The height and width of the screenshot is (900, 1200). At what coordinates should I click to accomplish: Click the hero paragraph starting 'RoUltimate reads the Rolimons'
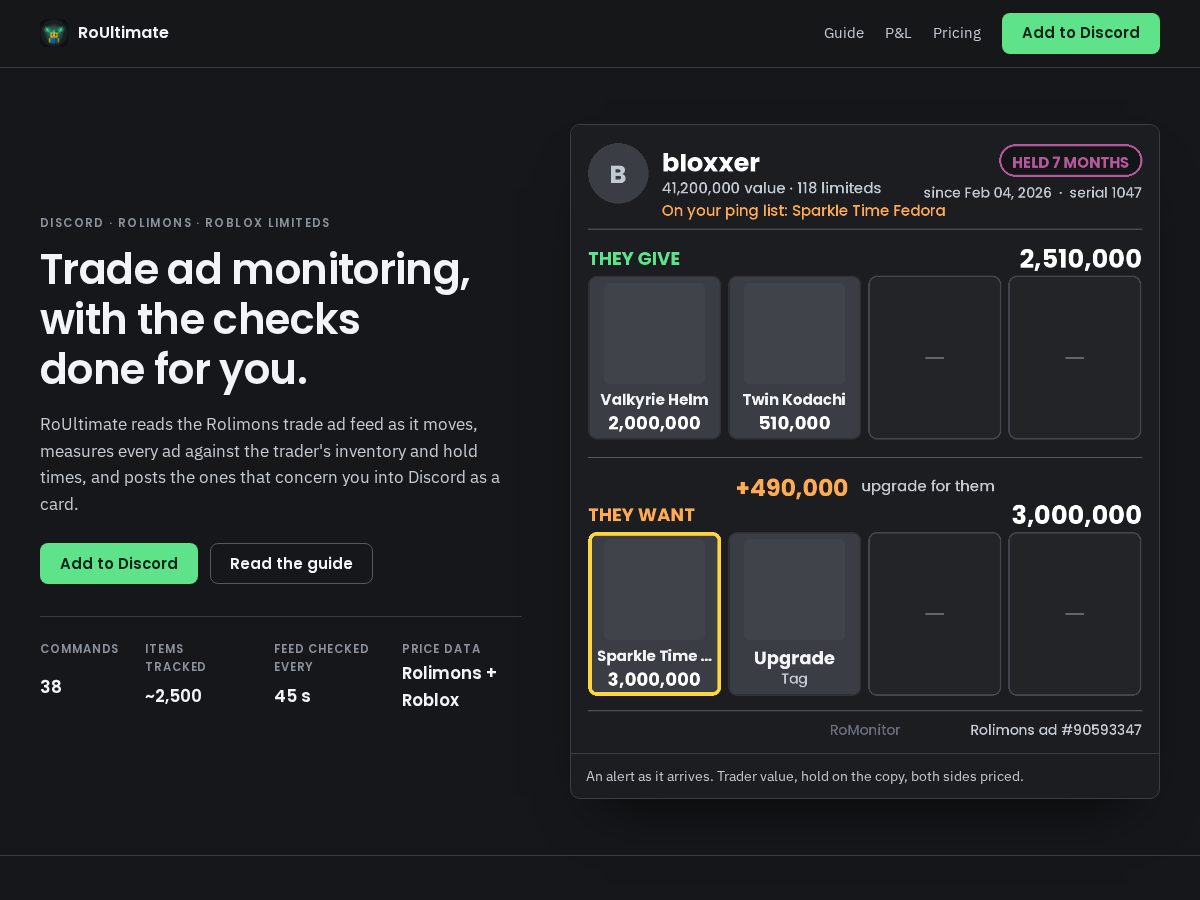pos(270,464)
